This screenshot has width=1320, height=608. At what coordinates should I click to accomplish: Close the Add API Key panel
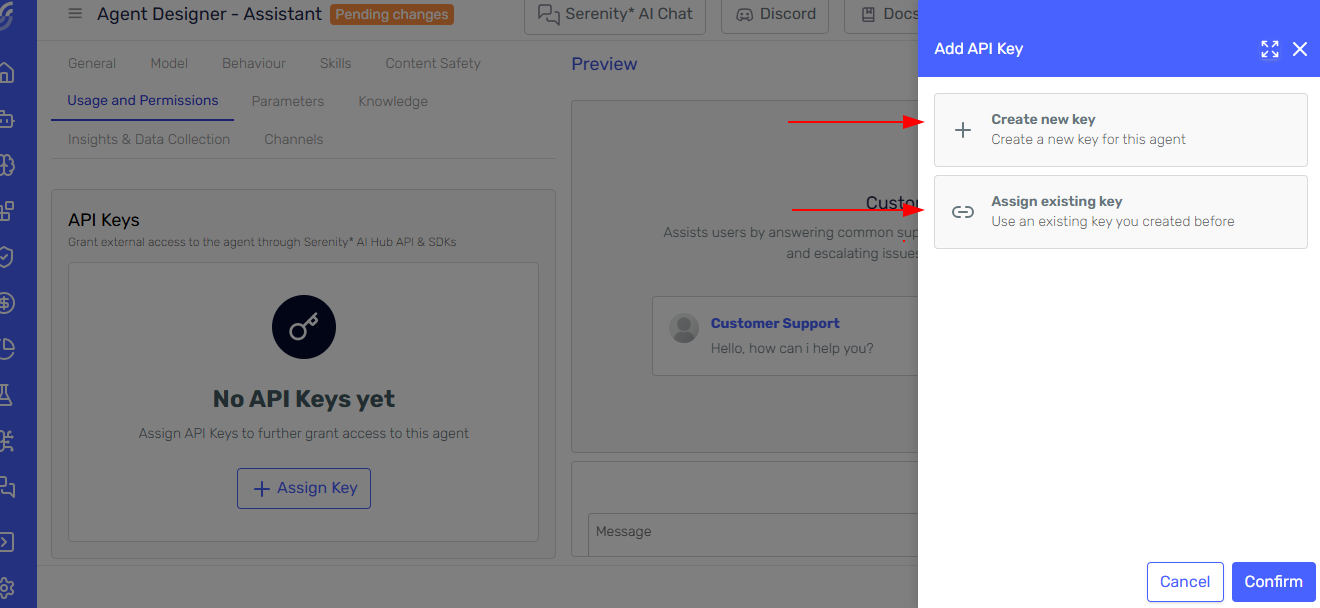[x=1300, y=49]
